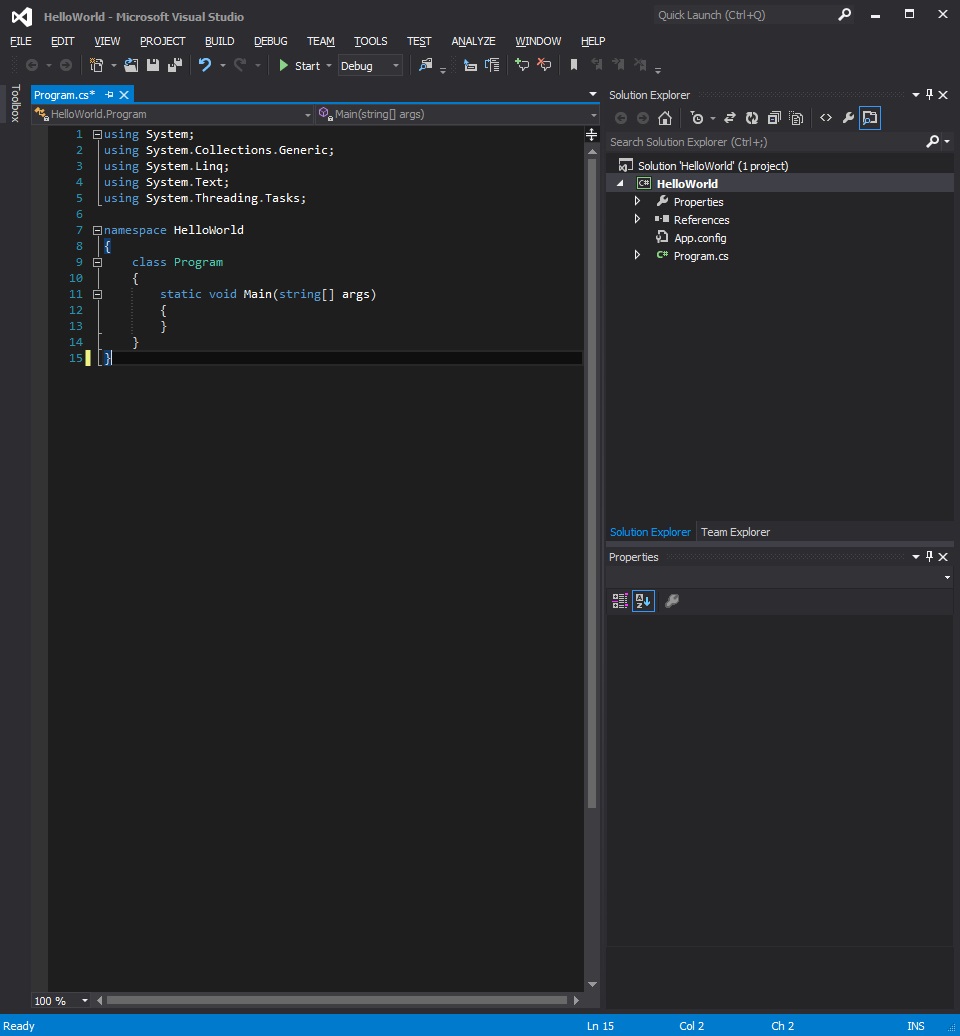Image resolution: width=960 pixels, height=1036 pixels.
Task: Open the Start button dropdown arrow
Action: 329,65
